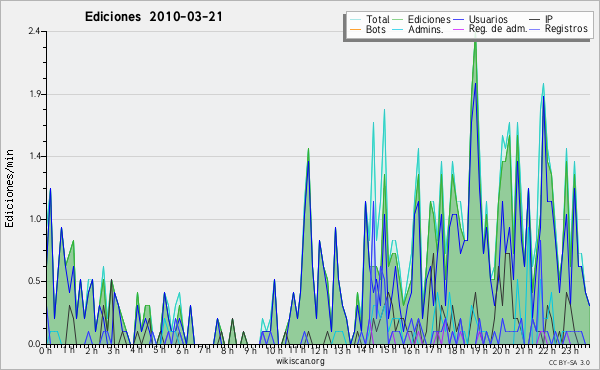The height and width of the screenshot is (370, 600).
Task: Click the edit spike near 11 h
Action: tap(308, 150)
